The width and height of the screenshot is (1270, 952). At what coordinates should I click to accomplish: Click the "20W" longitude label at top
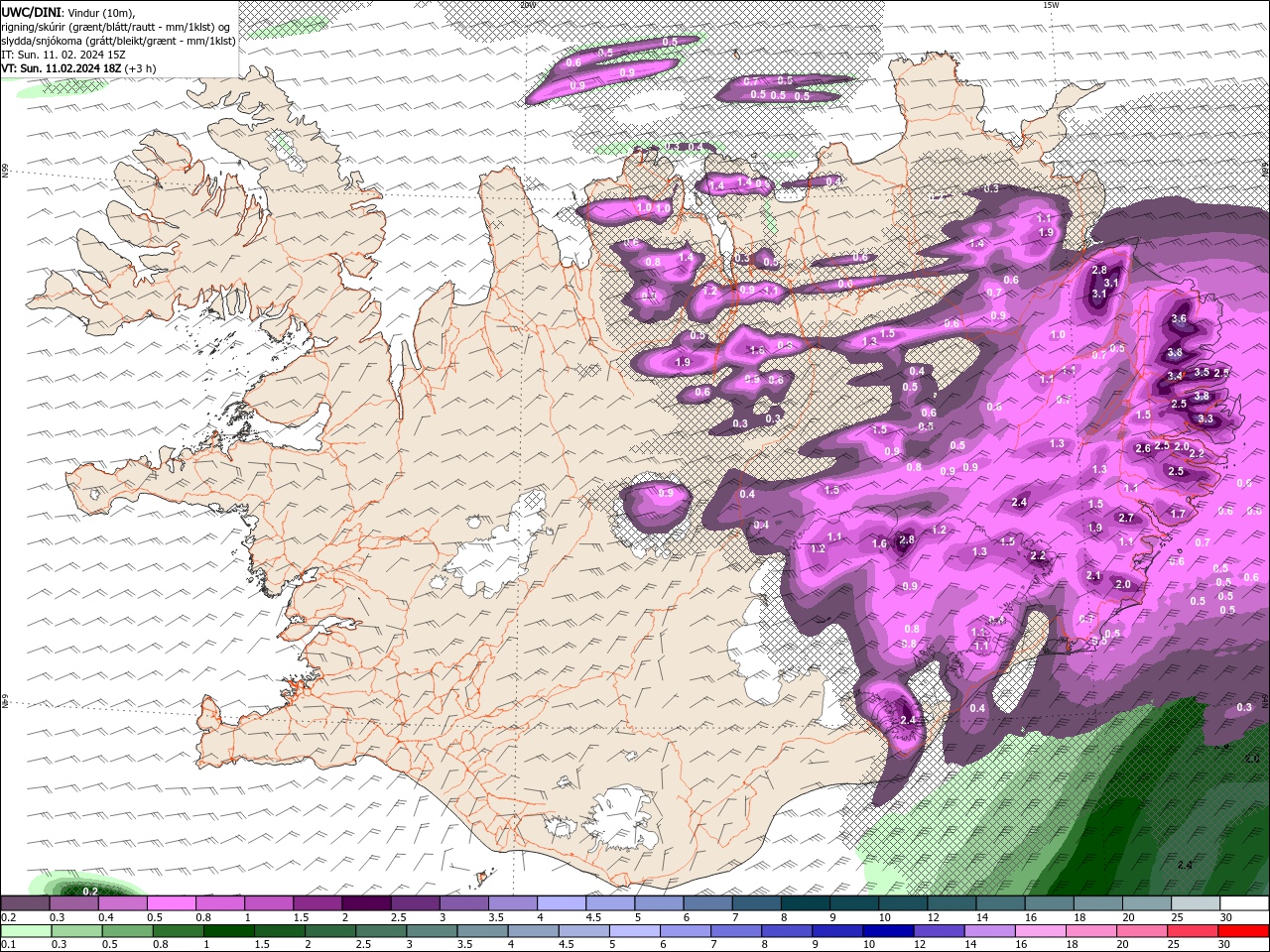tap(528, 5)
